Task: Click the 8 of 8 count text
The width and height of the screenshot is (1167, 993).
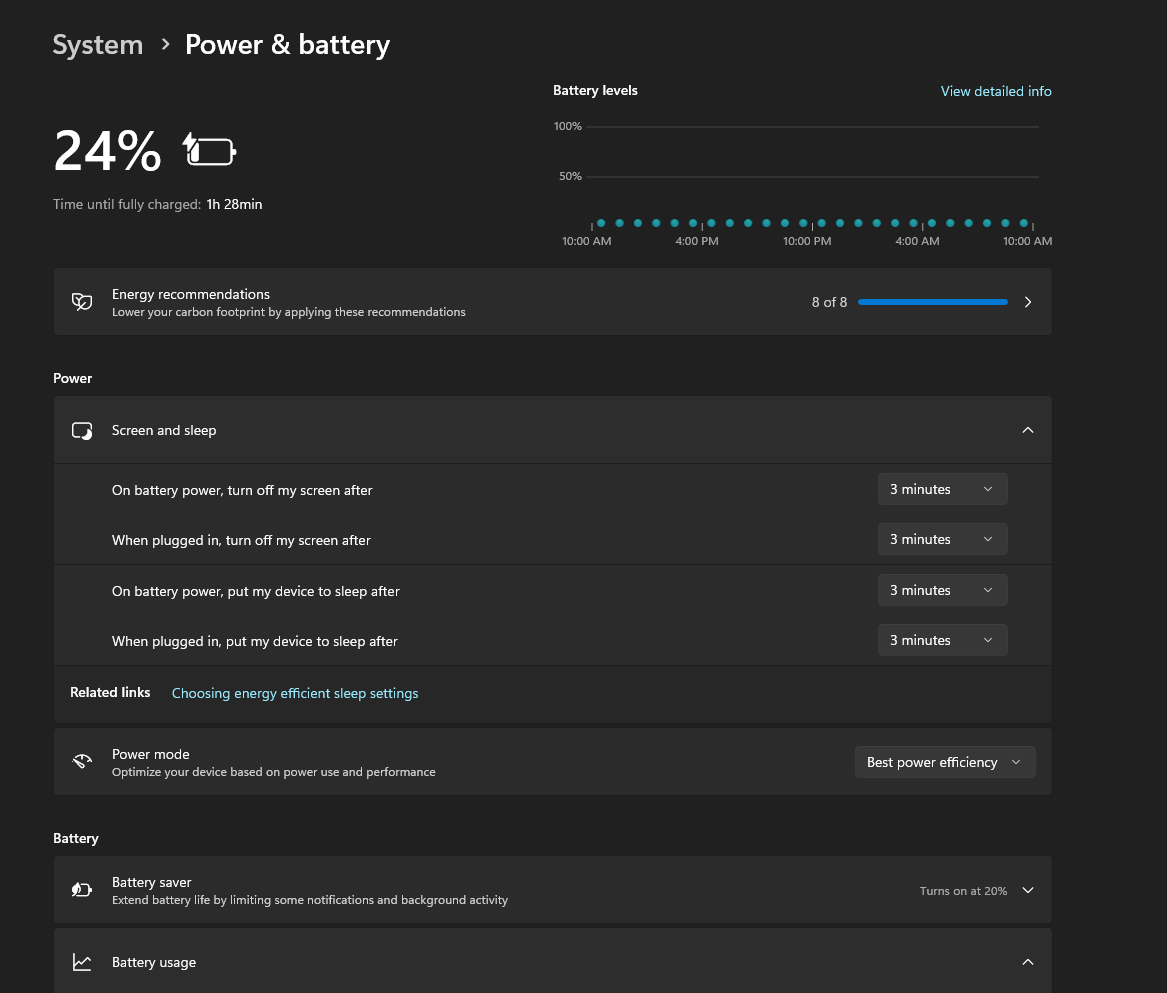Action: [829, 302]
